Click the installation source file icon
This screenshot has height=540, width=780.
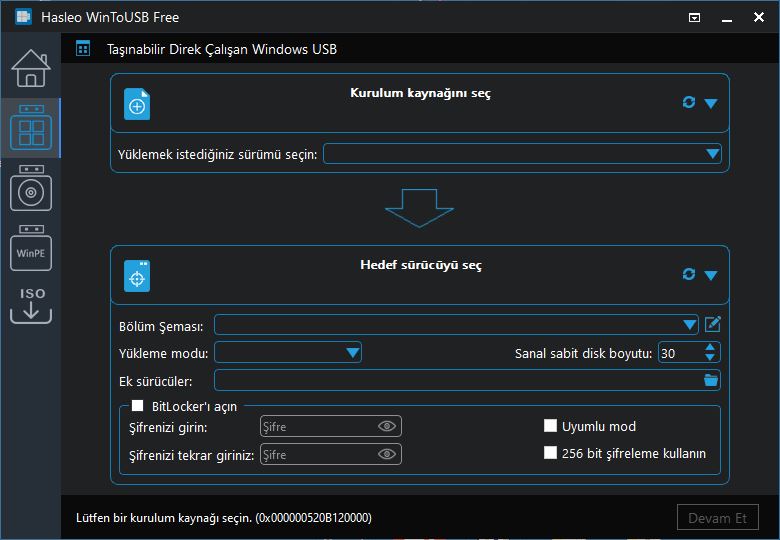tap(137, 104)
